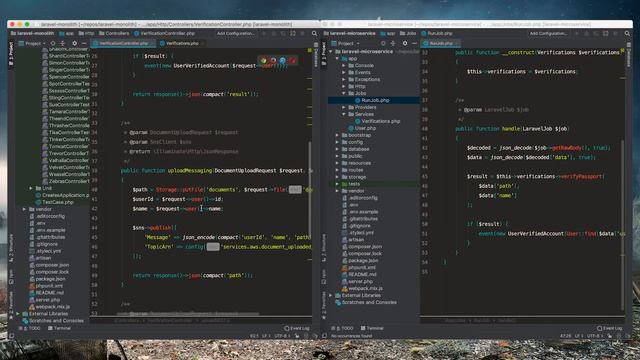The image size is (640, 360).
Task: Hide the microservice Project panel via minus icon
Action: pos(414,43)
